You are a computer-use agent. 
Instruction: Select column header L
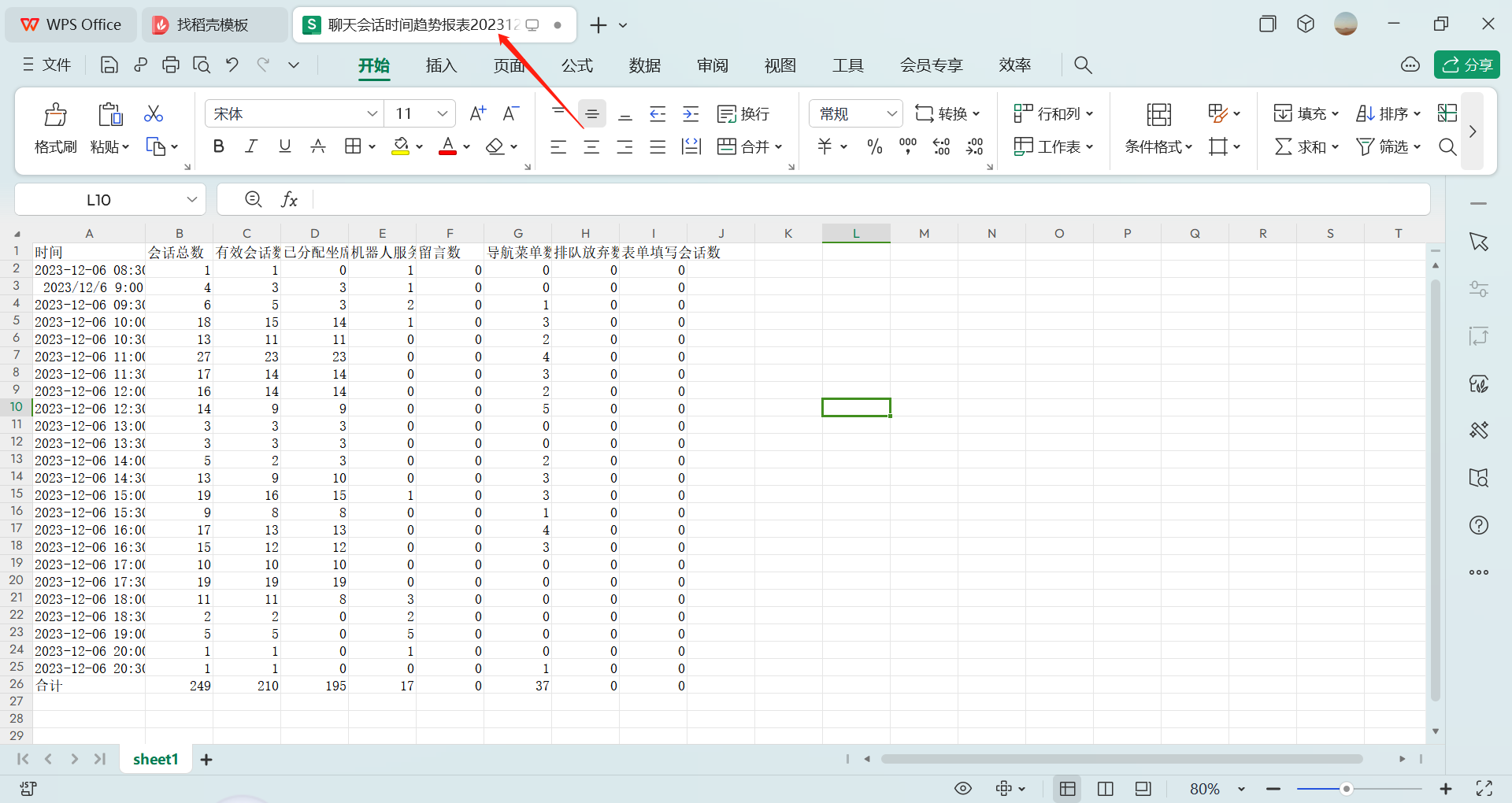[856, 233]
